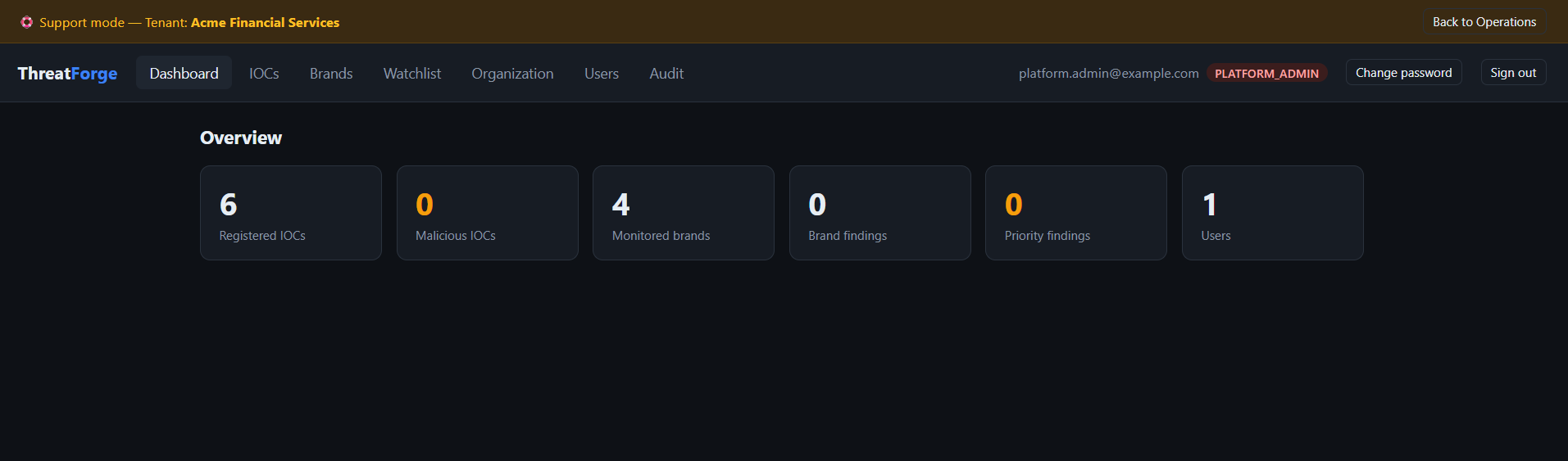This screenshot has width=1568, height=461.
Task: Select the Dashboard nav tab
Action: point(184,73)
